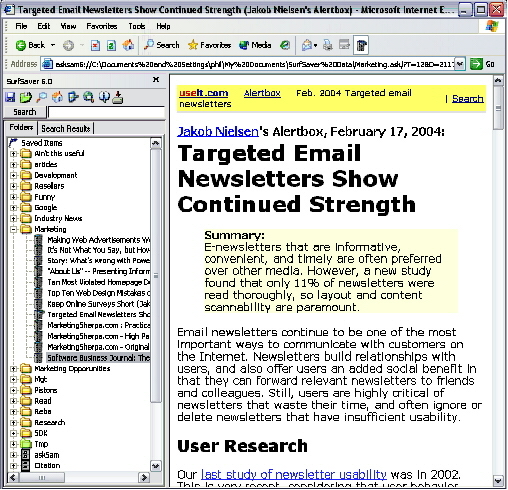508x490 pixels.
Task: Open the Favorites menu
Action: 102,26
